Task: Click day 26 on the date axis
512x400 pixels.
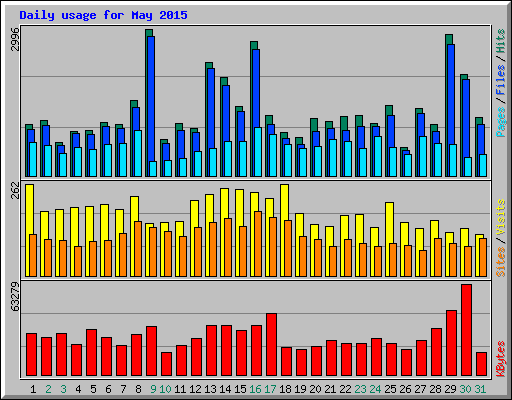Action: coord(405,389)
